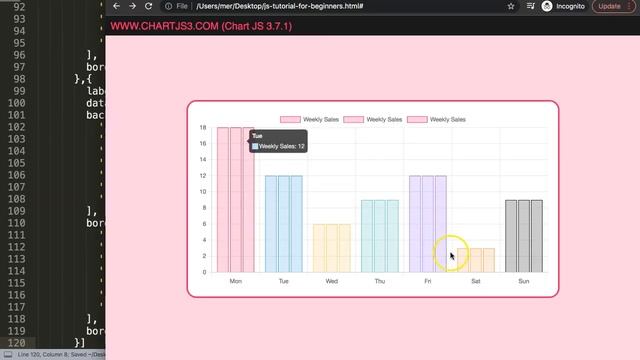This screenshot has height=360, width=640.
Task: Click the 0 label on the y-axis
Action: 204,272
